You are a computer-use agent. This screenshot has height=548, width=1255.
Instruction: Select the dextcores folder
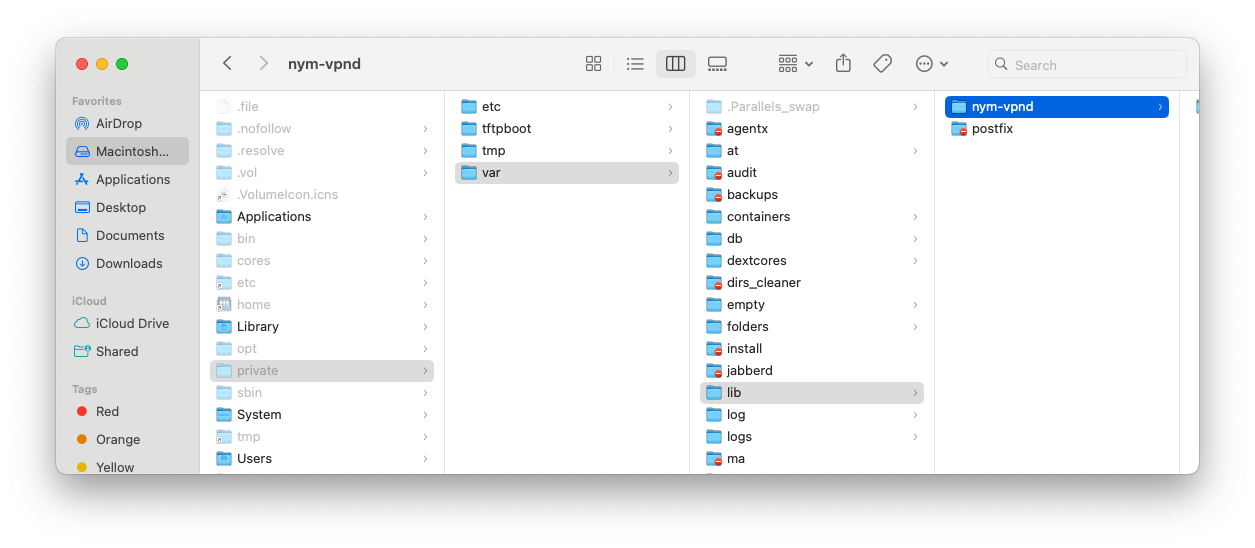point(812,260)
